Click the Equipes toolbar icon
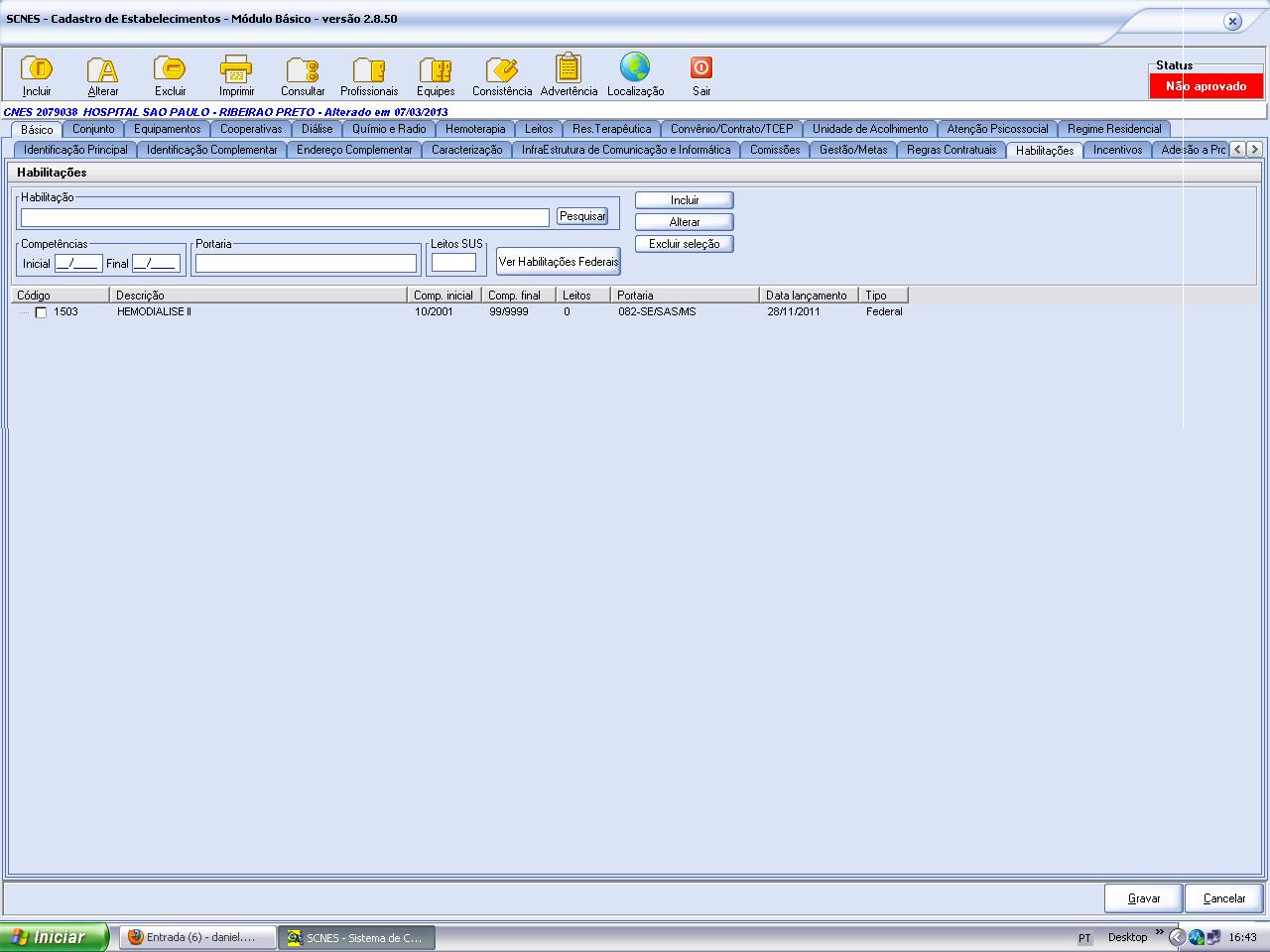The width and height of the screenshot is (1270, 952). click(x=436, y=69)
